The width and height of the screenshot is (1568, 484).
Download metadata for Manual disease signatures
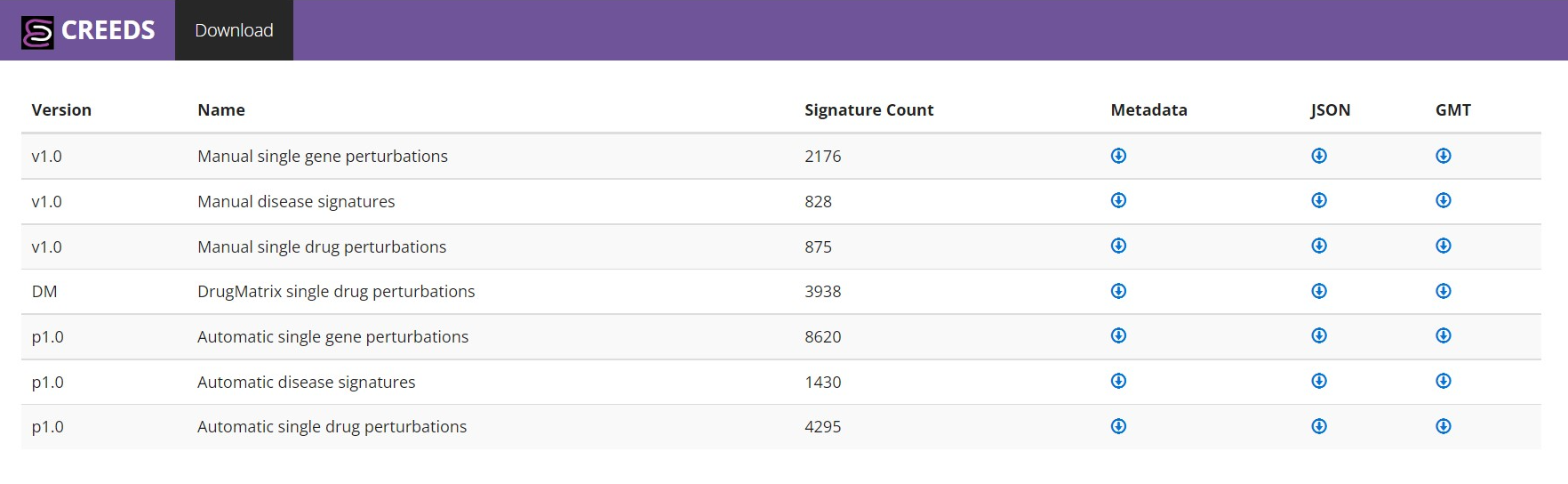tap(1118, 200)
